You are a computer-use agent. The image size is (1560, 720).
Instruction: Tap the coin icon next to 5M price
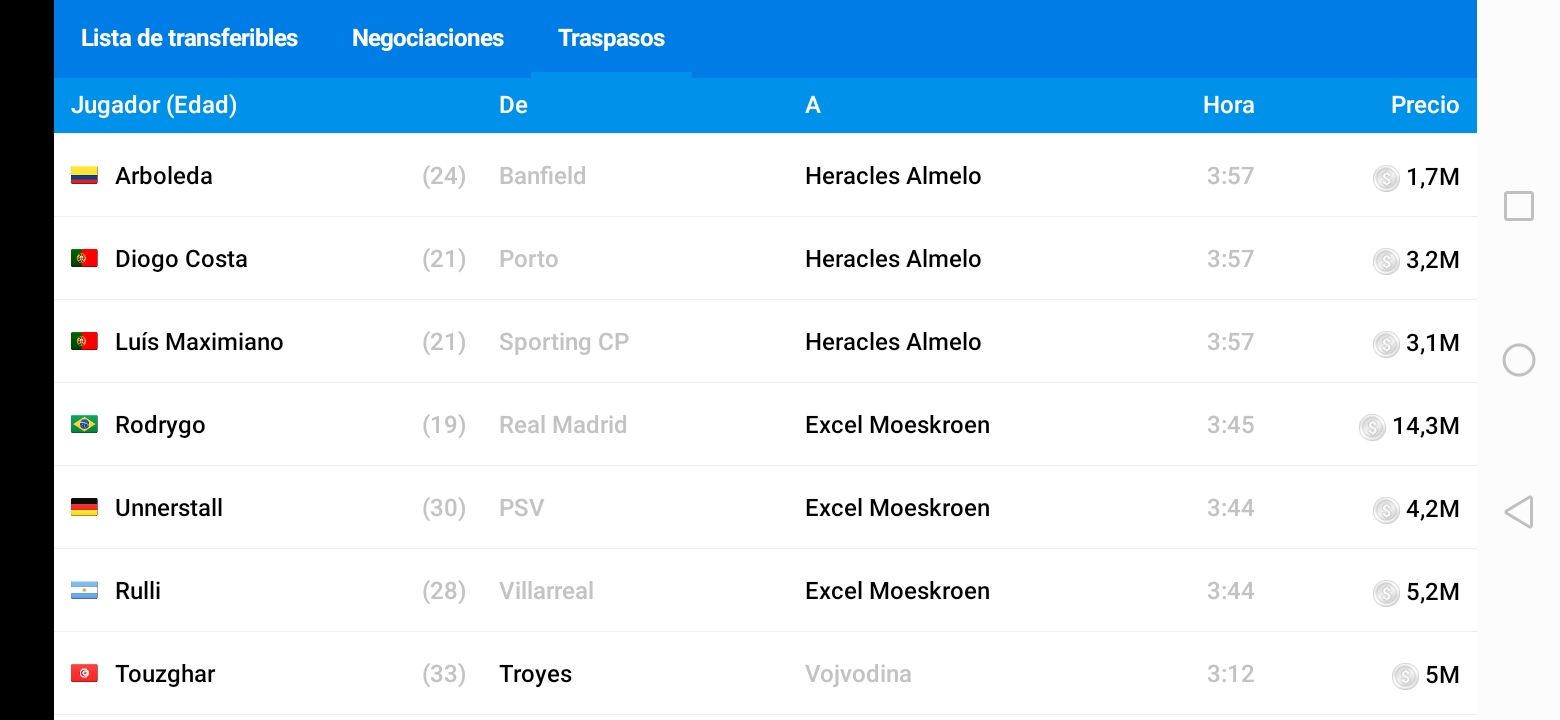1405,676
